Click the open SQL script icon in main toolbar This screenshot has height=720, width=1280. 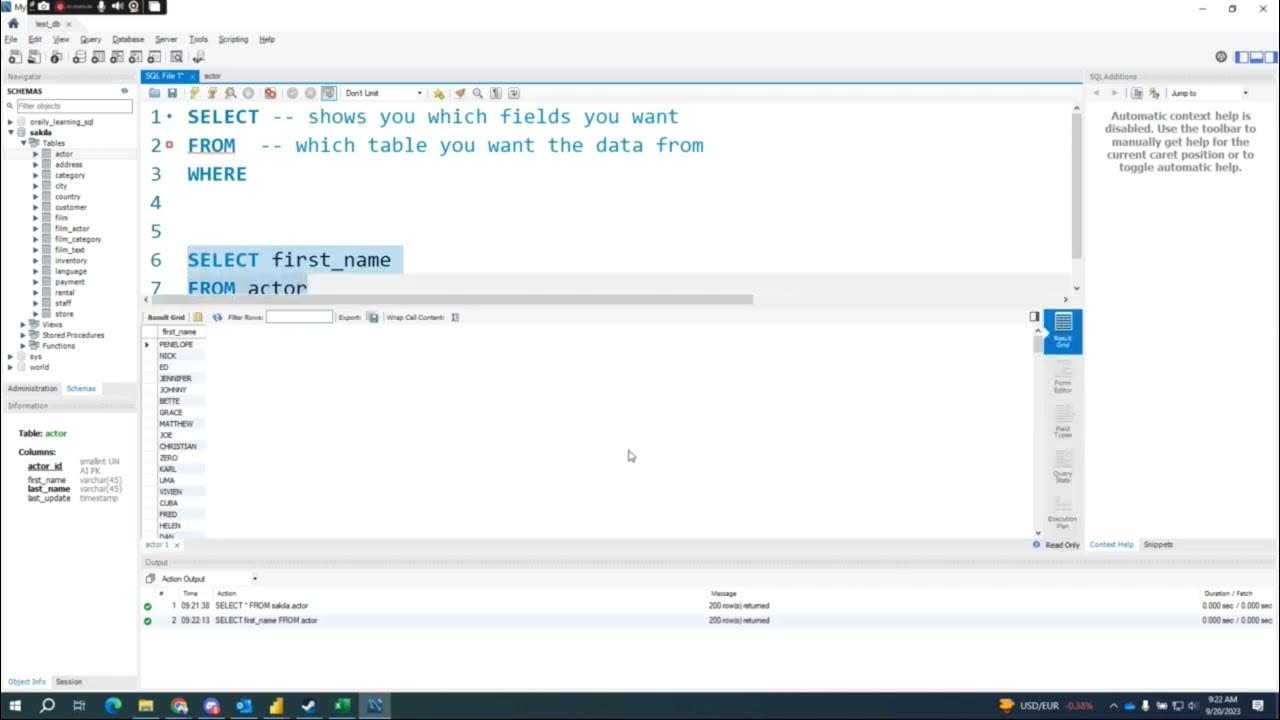point(34,57)
